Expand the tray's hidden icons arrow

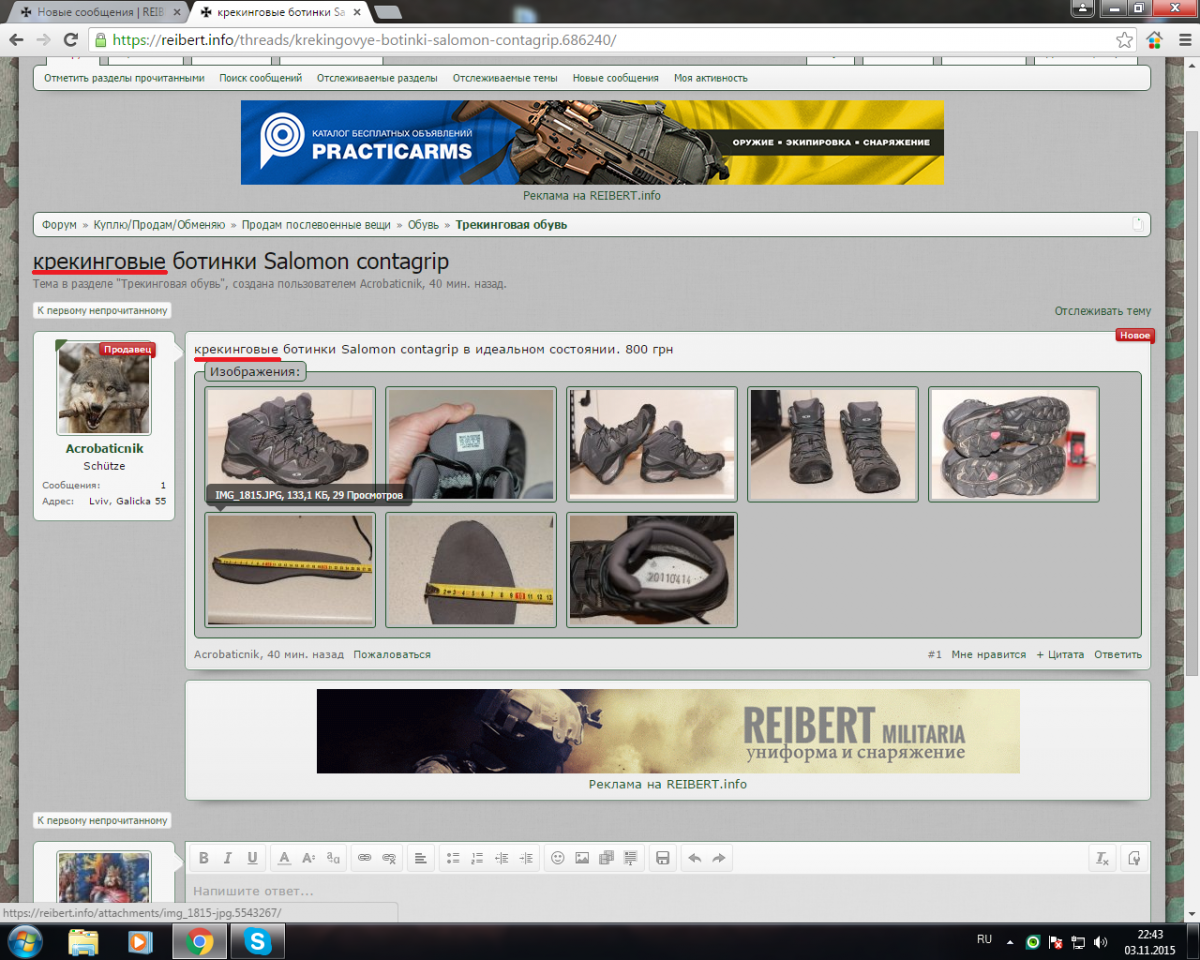pos(1009,941)
